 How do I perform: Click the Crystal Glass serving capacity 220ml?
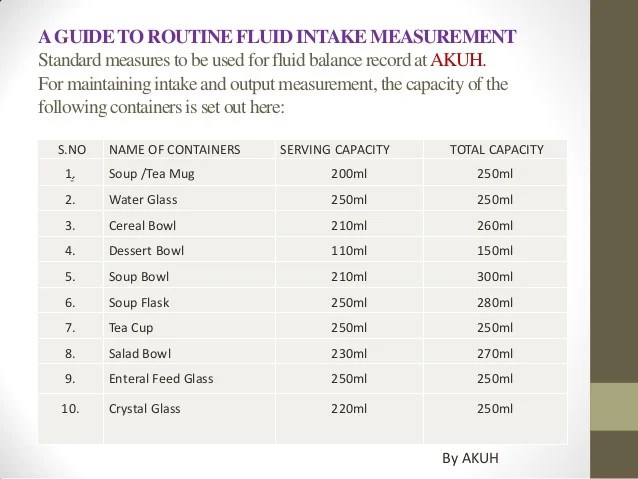tap(349, 409)
